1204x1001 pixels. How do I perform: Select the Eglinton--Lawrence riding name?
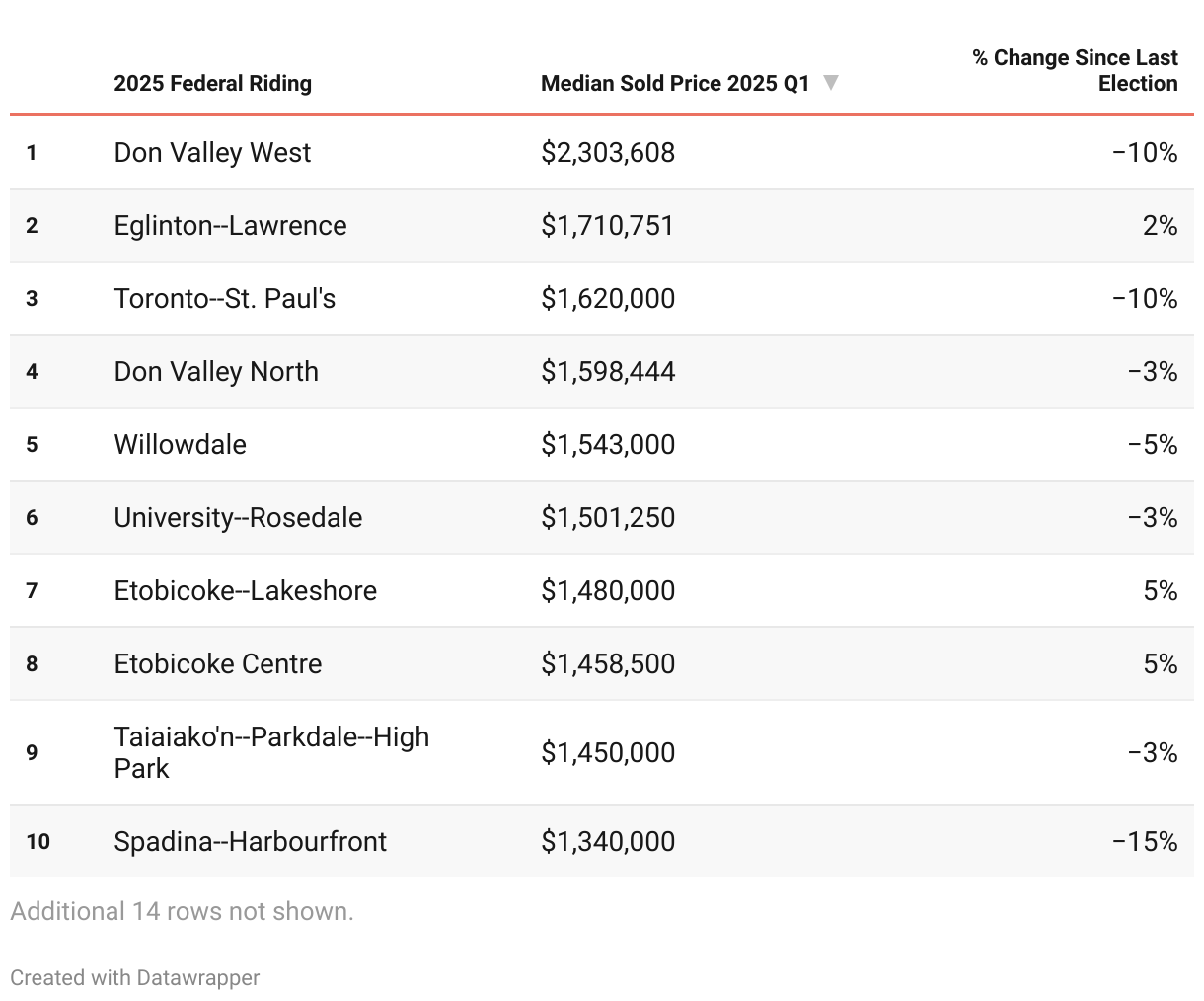click(x=230, y=225)
